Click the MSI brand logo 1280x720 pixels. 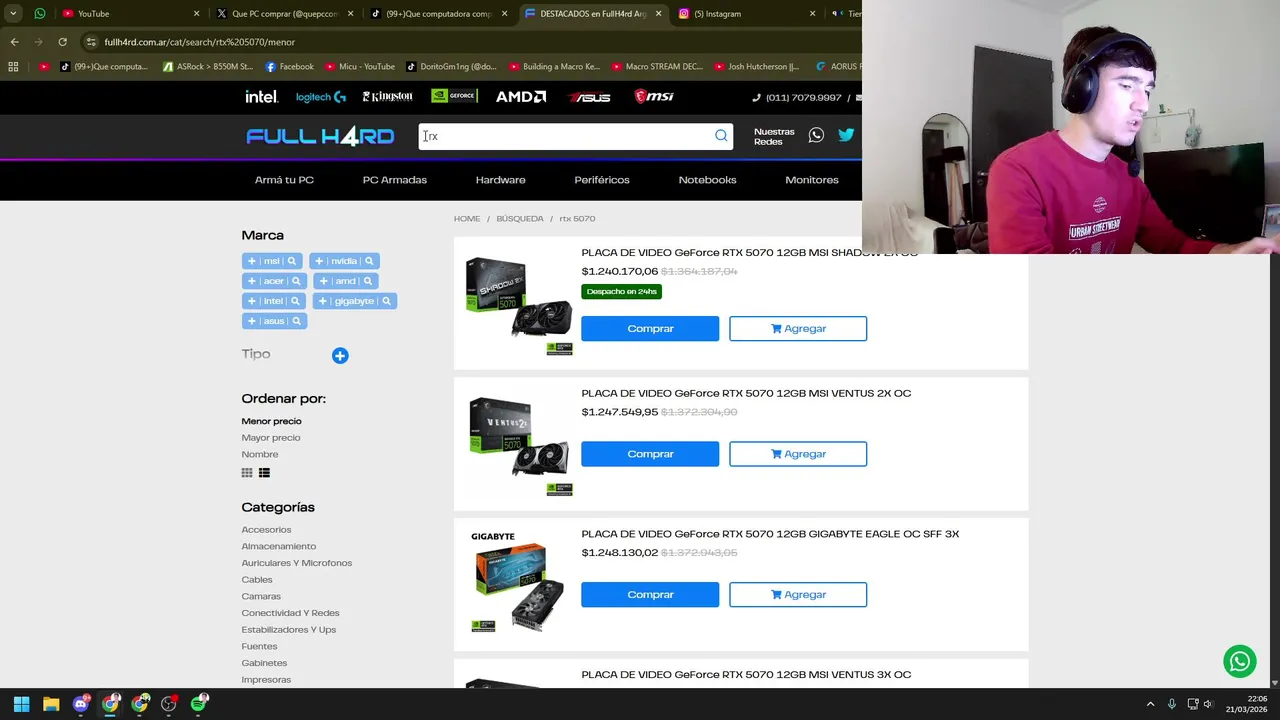point(654,96)
